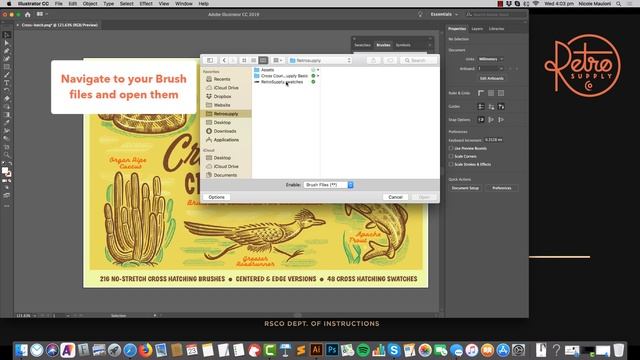Open Artboard number dropdown

click(490, 69)
